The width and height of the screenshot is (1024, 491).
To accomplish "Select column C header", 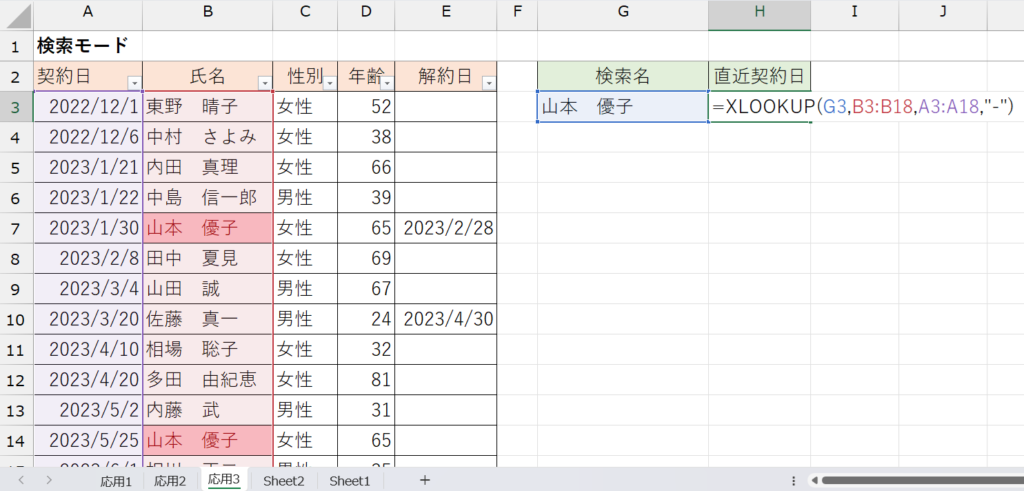I will [305, 15].
